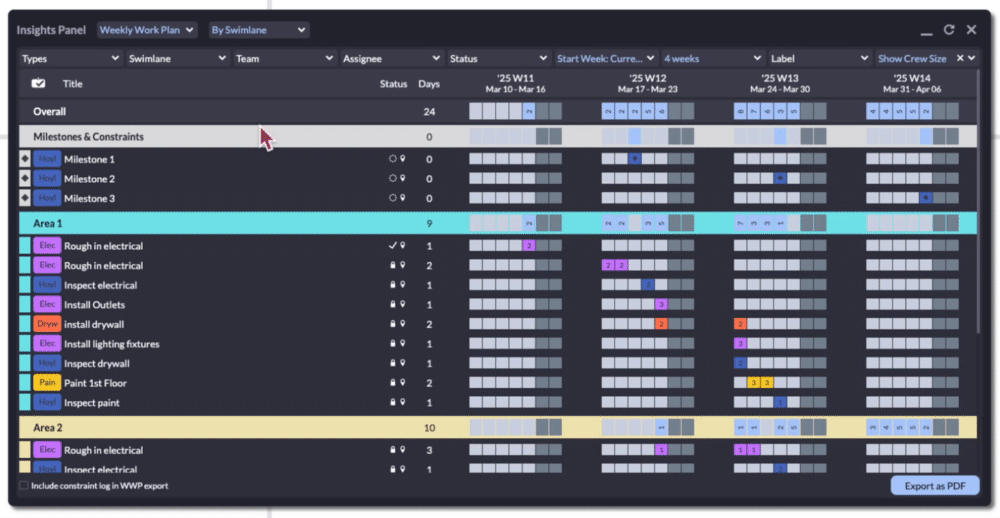Image resolution: width=1000 pixels, height=518 pixels.
Task: Click the diamond icon on Milestone 2 row
Action: (x=25, y=179)
